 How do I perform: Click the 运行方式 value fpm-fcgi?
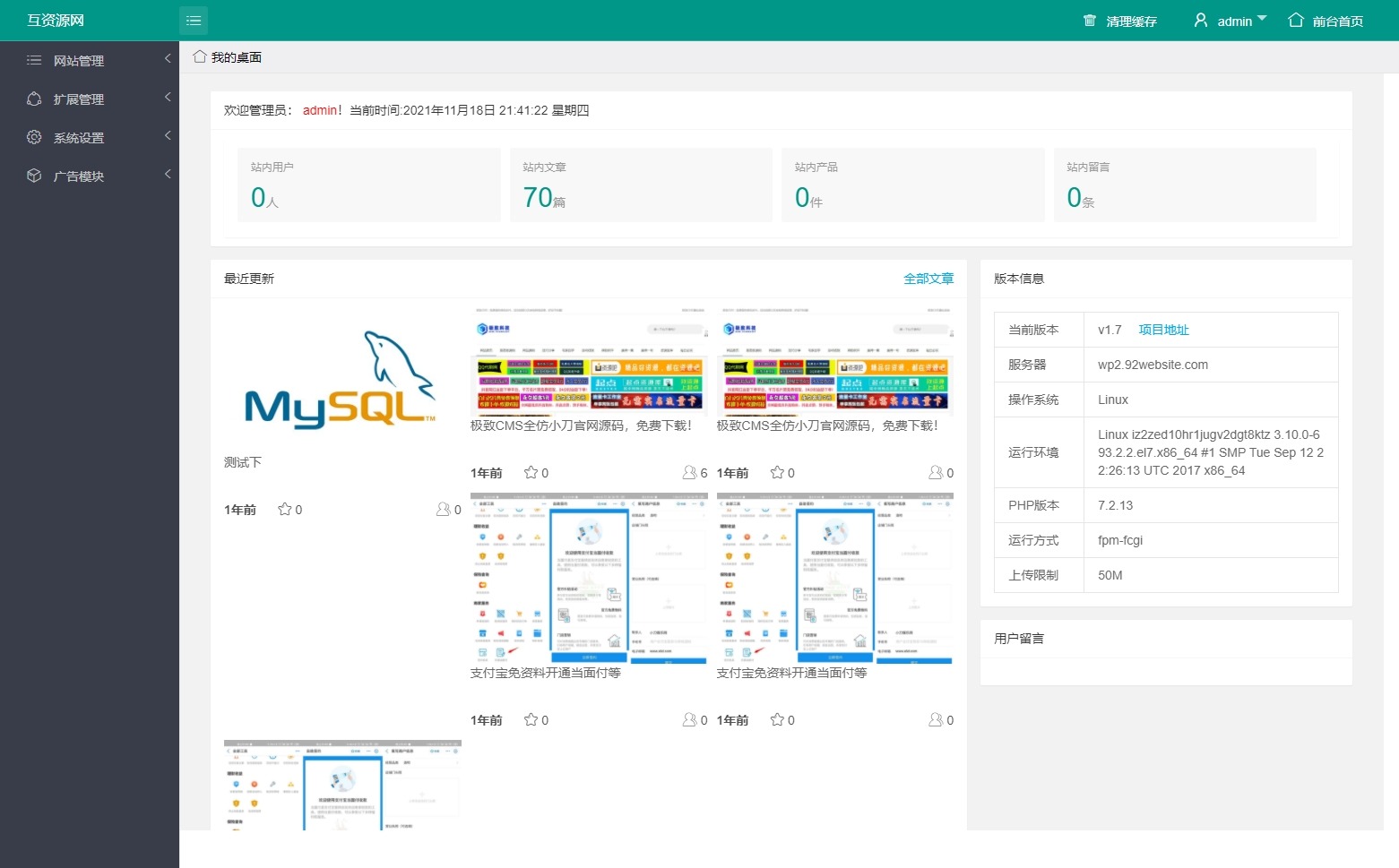(1120, 540)
